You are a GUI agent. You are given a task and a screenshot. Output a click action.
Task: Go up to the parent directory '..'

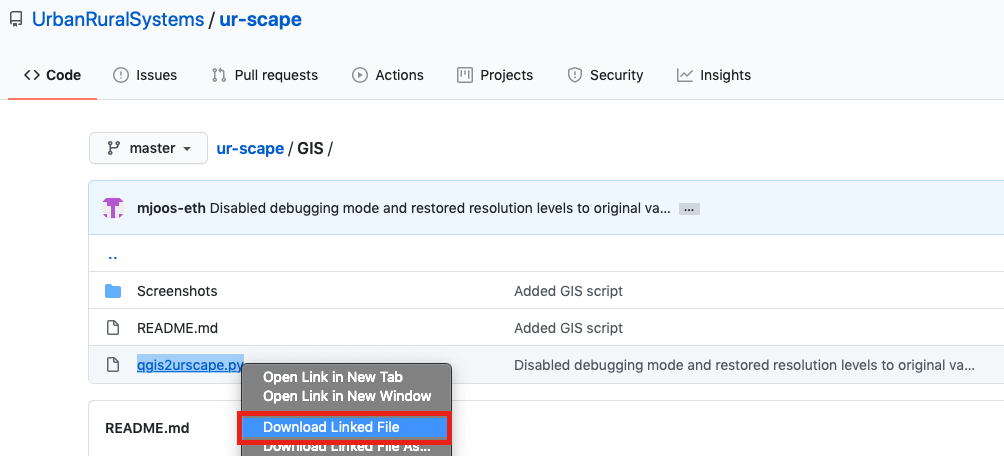[x=113, y=255]
